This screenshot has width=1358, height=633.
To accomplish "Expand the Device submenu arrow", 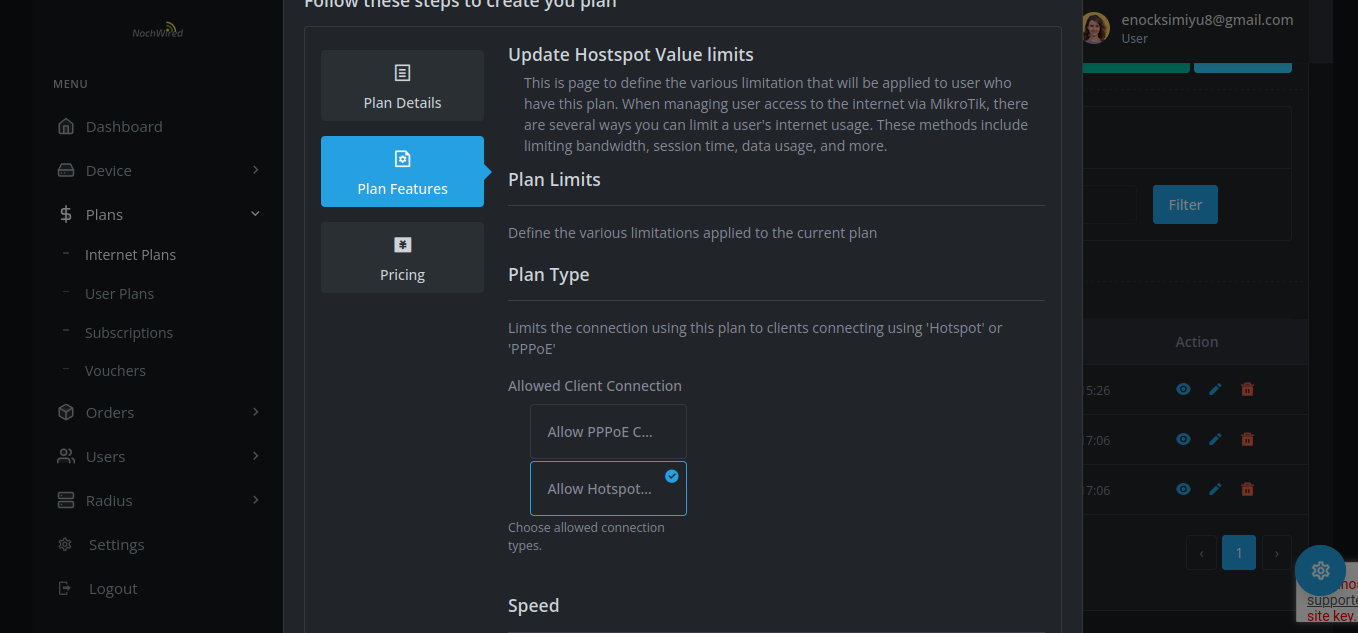I will pos(255,170).
